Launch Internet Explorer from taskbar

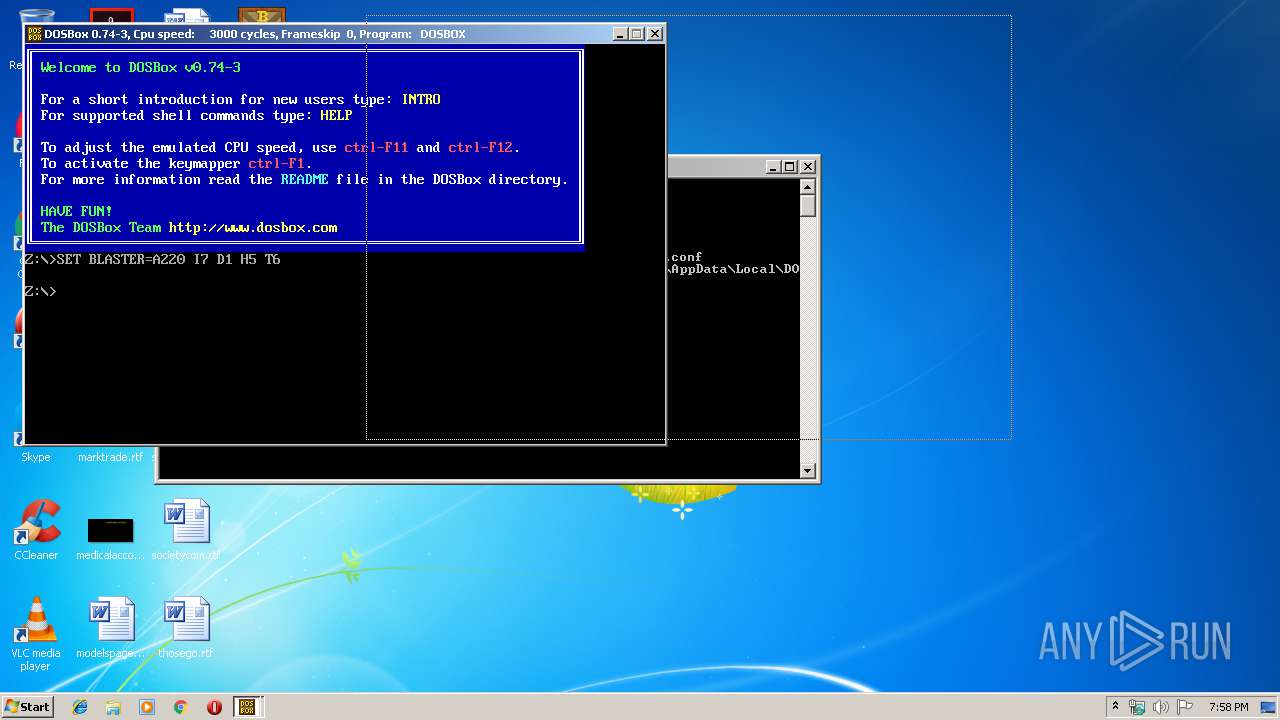[80, 707]
